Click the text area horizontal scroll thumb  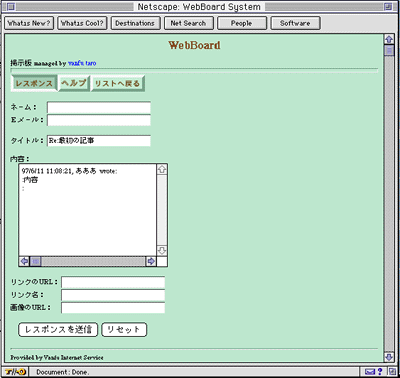36,261
